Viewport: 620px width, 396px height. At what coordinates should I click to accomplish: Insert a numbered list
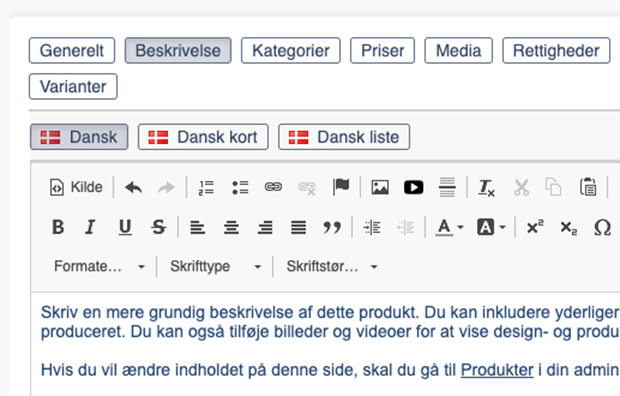point(206,187)
